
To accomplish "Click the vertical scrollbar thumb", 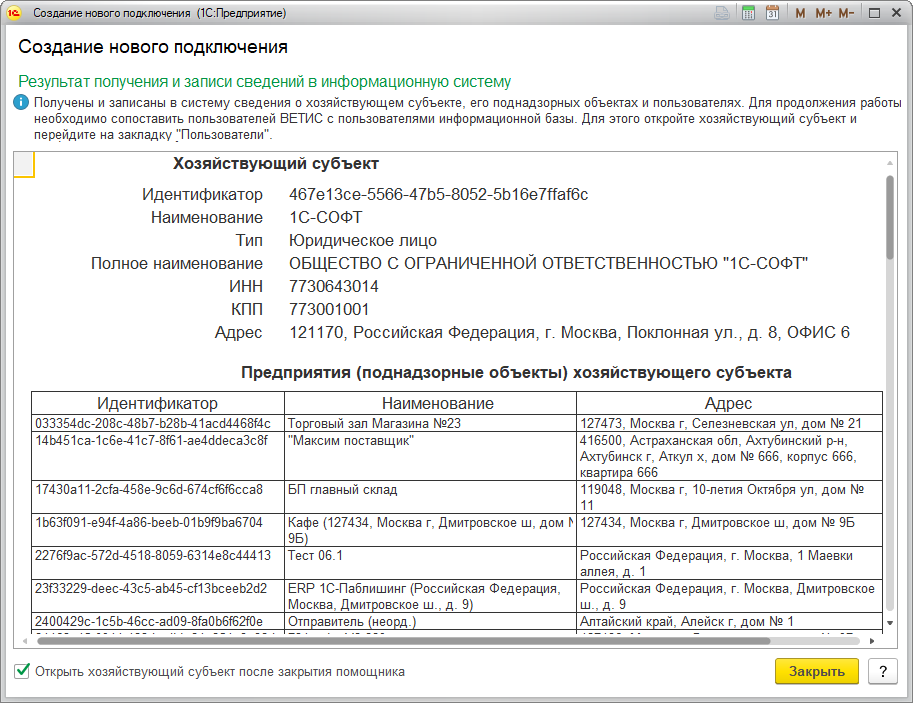I will coord(890,217).
